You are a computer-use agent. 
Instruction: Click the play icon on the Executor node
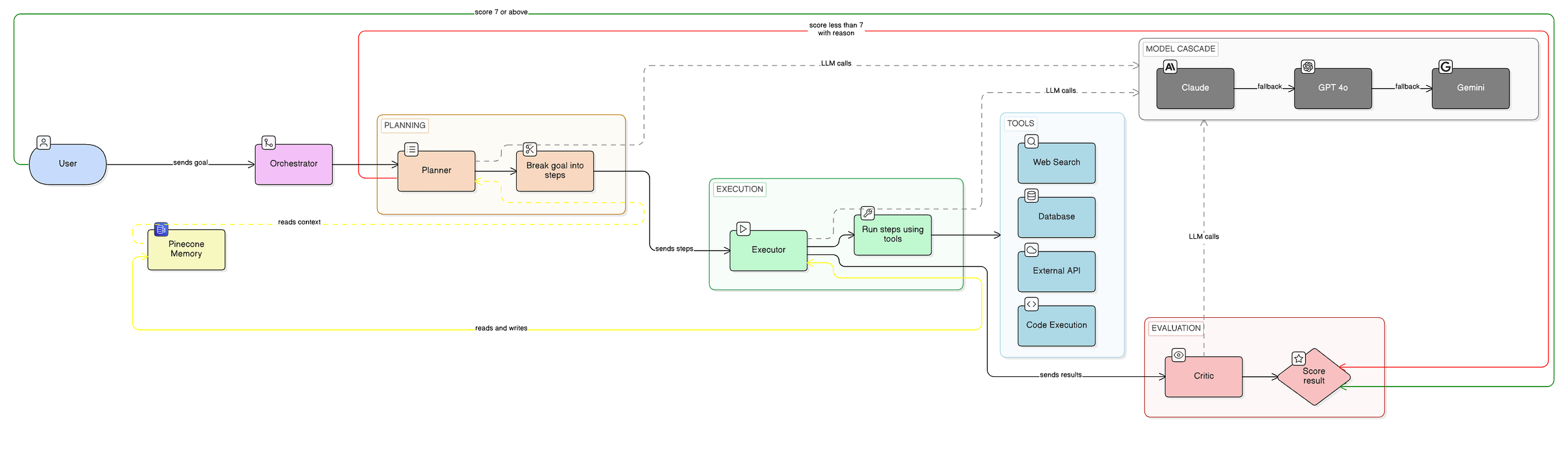[743, 229]
